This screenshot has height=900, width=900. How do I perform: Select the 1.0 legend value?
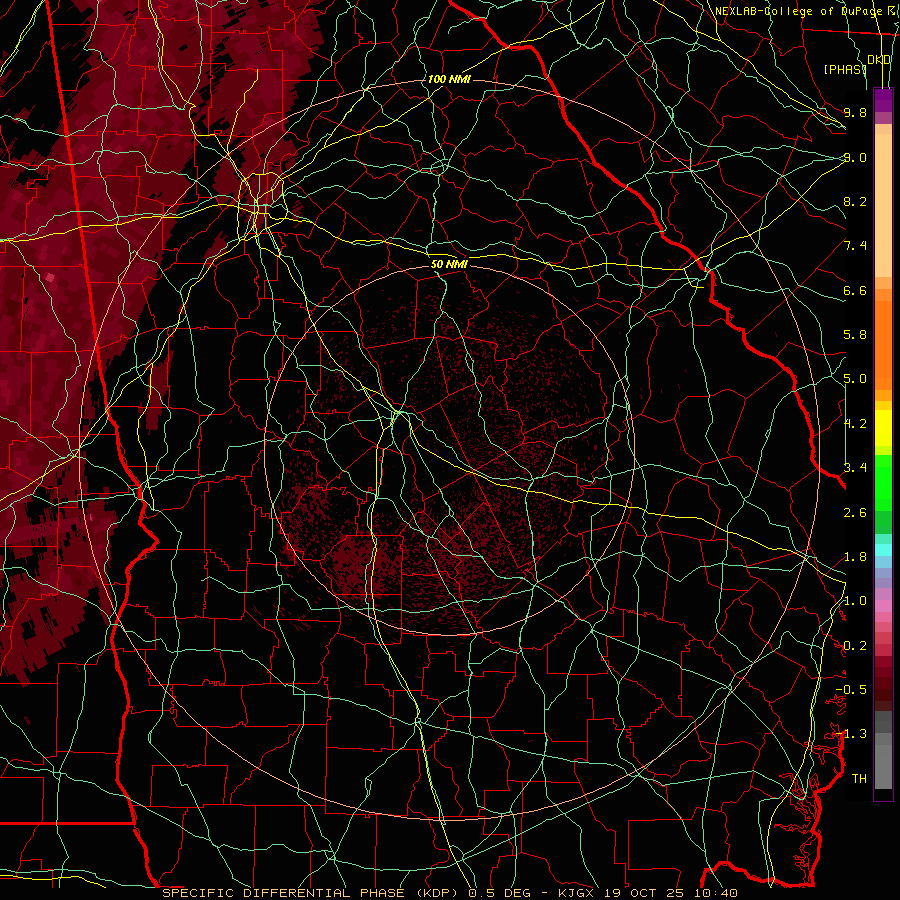[855, 601]
